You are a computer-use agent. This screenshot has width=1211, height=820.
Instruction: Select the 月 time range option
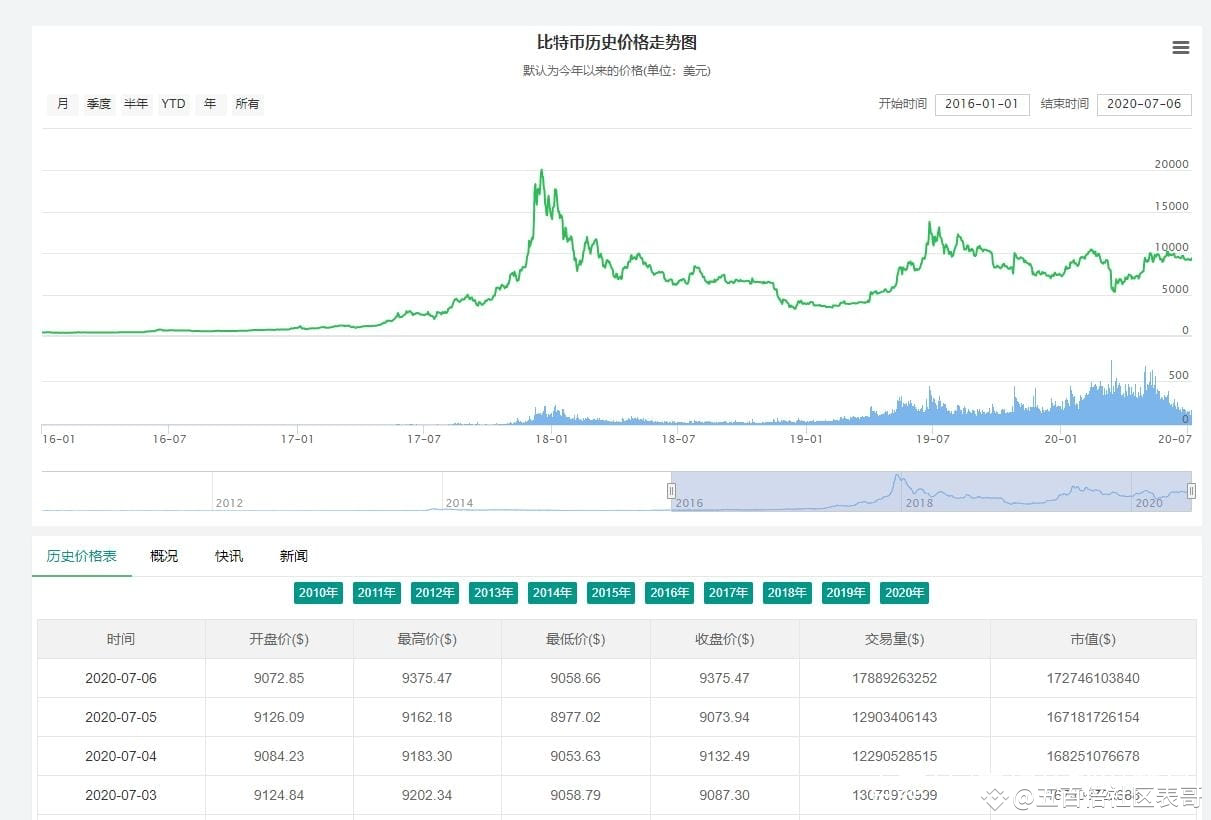coord(62,103)
